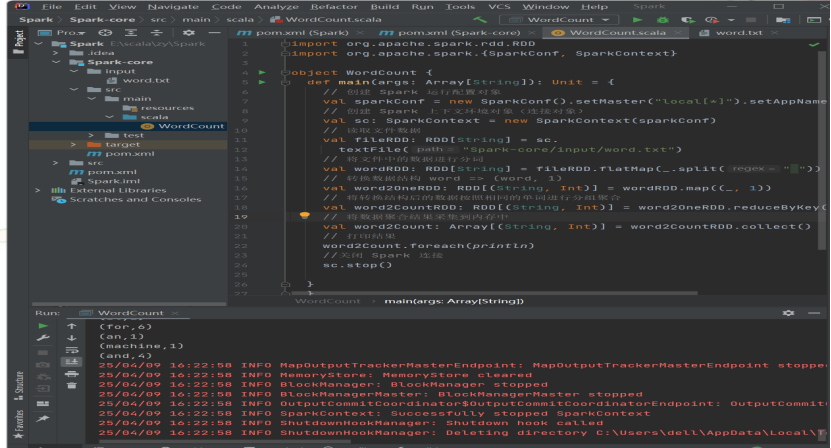831x448 pixels.
Task: Click the scala breadcrumb in navigation bar
Action: (x=240, y=20)
